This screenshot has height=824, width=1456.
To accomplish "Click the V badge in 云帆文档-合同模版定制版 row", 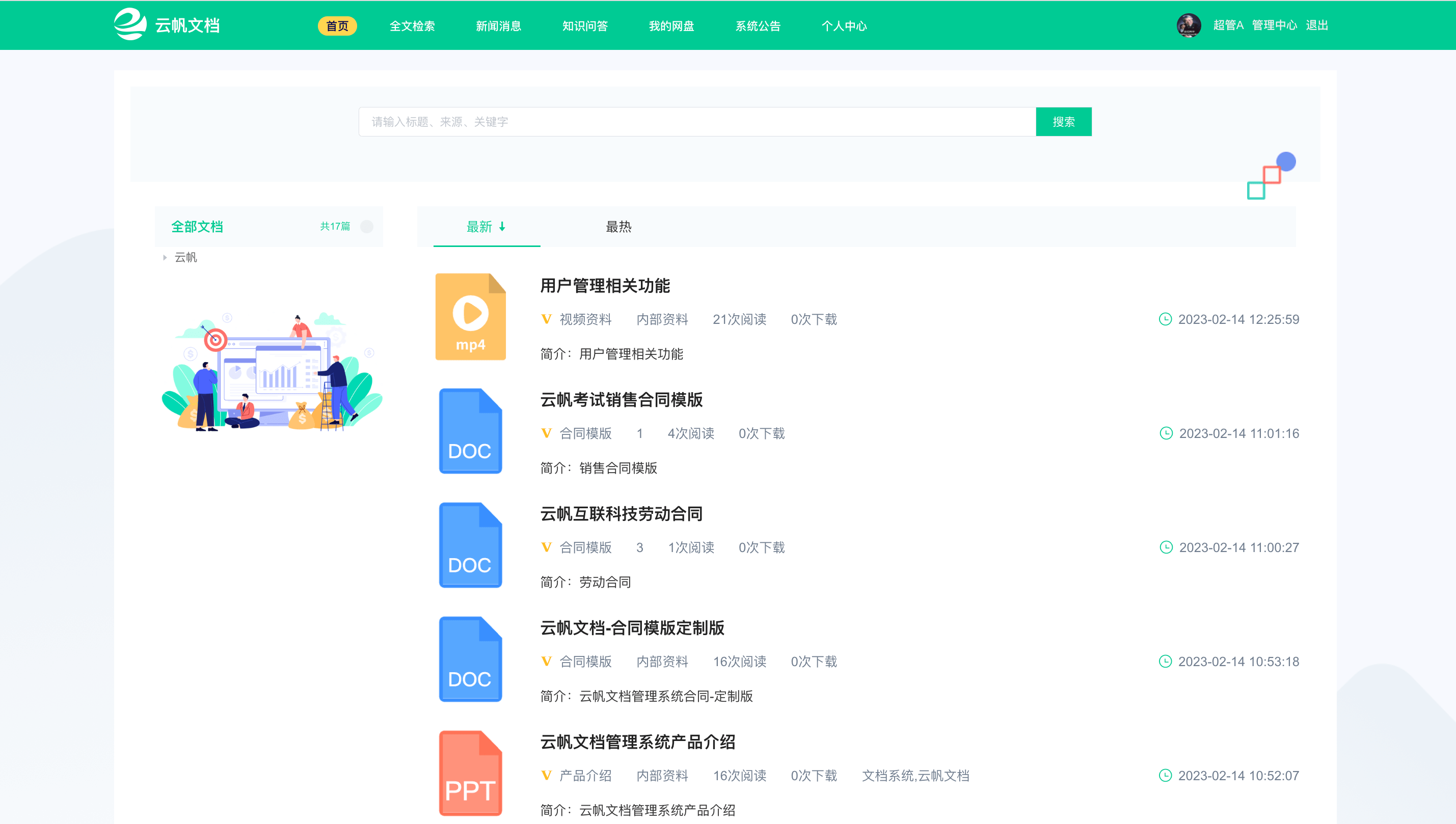I will (546, 662).
